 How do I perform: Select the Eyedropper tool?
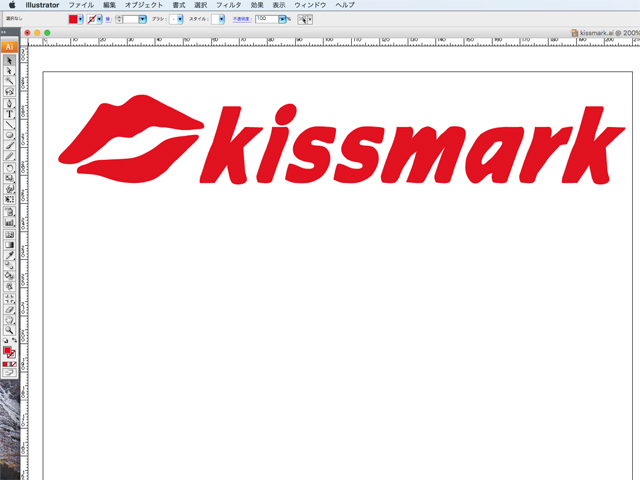coord(9,256)
